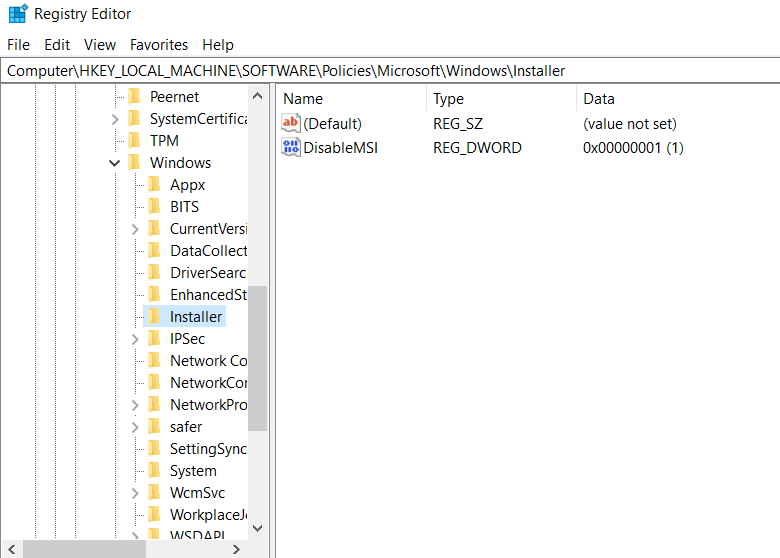Expand the WcmSvc key
This screenshot has width=780, height=558.
(135, 493)
